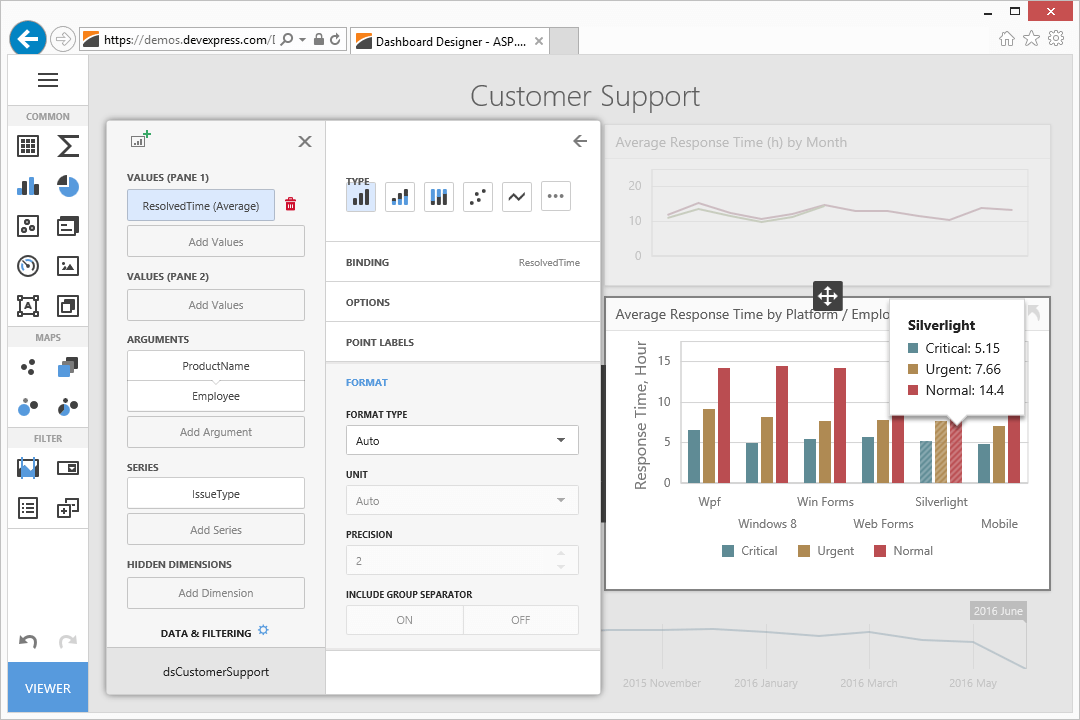
Task: Add a Grid item from toolbox
Action: point(28,146)
